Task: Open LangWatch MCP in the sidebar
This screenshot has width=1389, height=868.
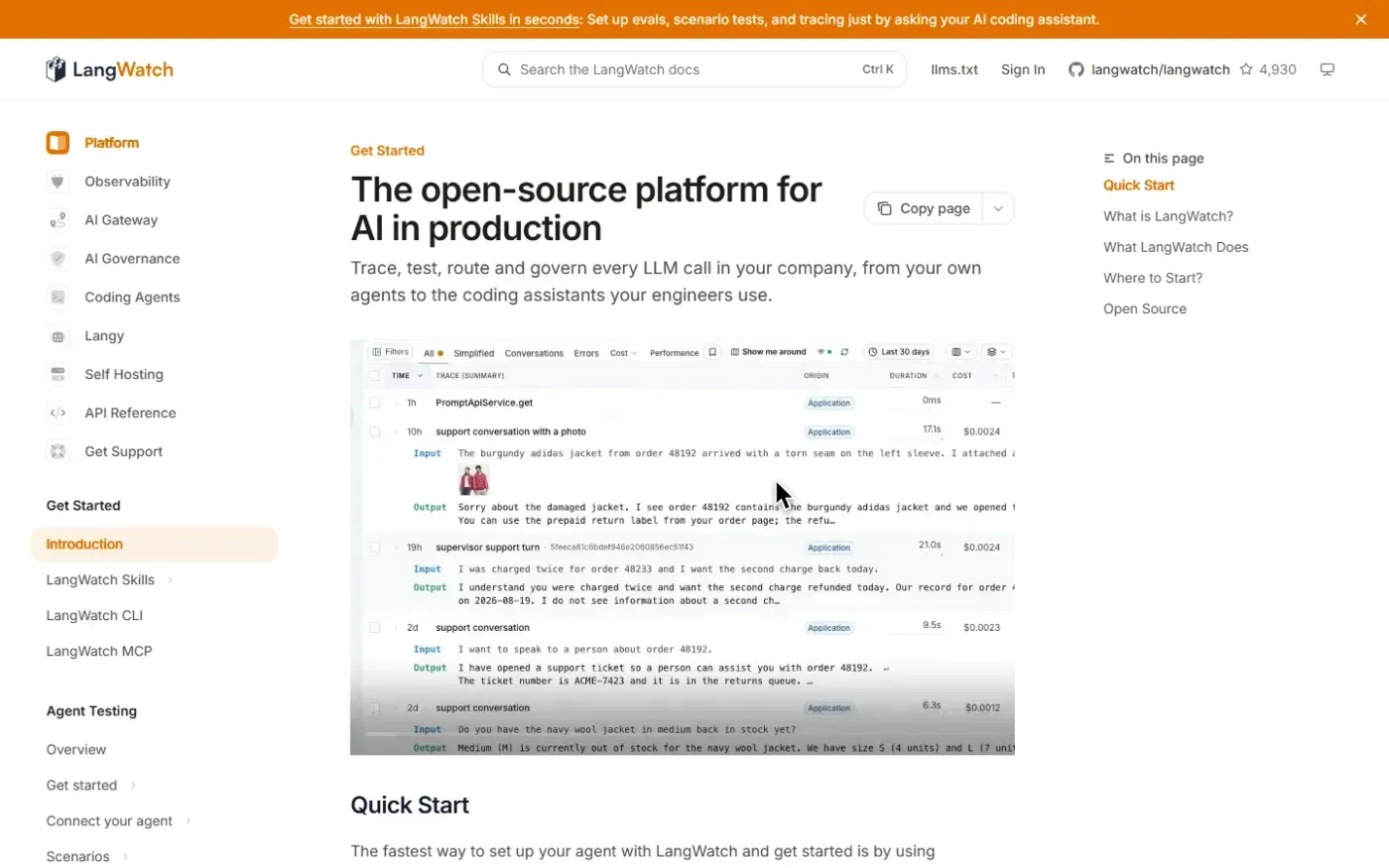Action: click(x=99, y=651)
